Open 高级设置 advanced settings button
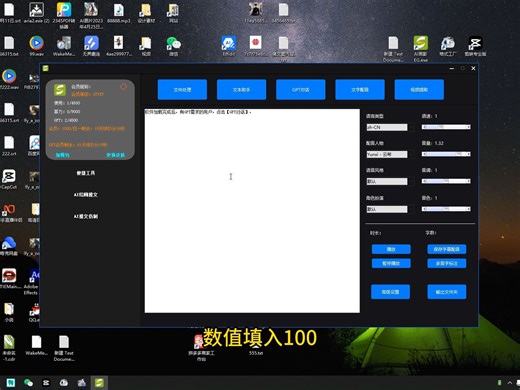Screen dimensions: 520x390 pos(390,292)
